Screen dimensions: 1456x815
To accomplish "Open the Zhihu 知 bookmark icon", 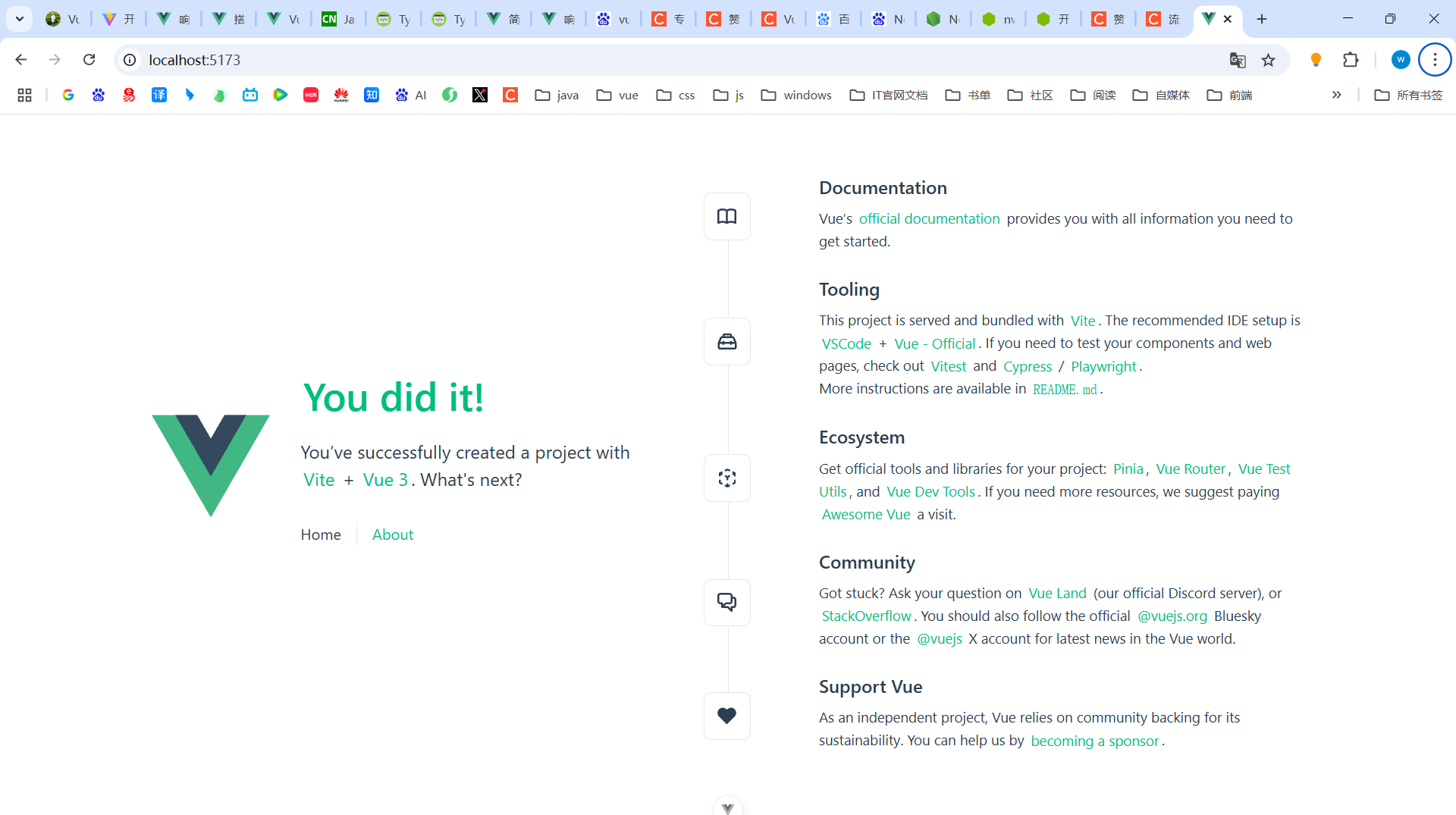I will pyautogui.click(x=372, y=95).
